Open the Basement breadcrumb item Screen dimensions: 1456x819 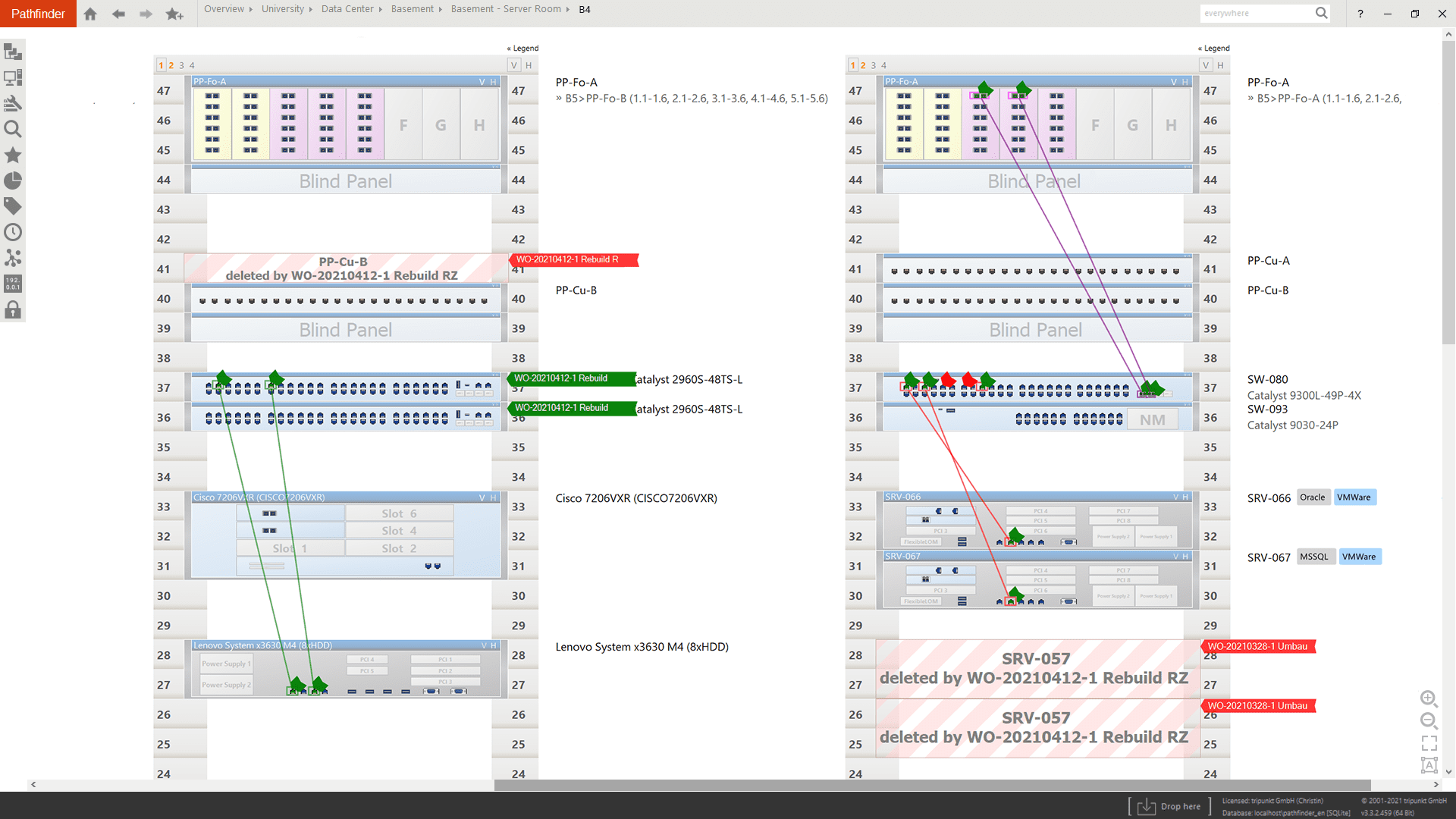click(413, 9)
